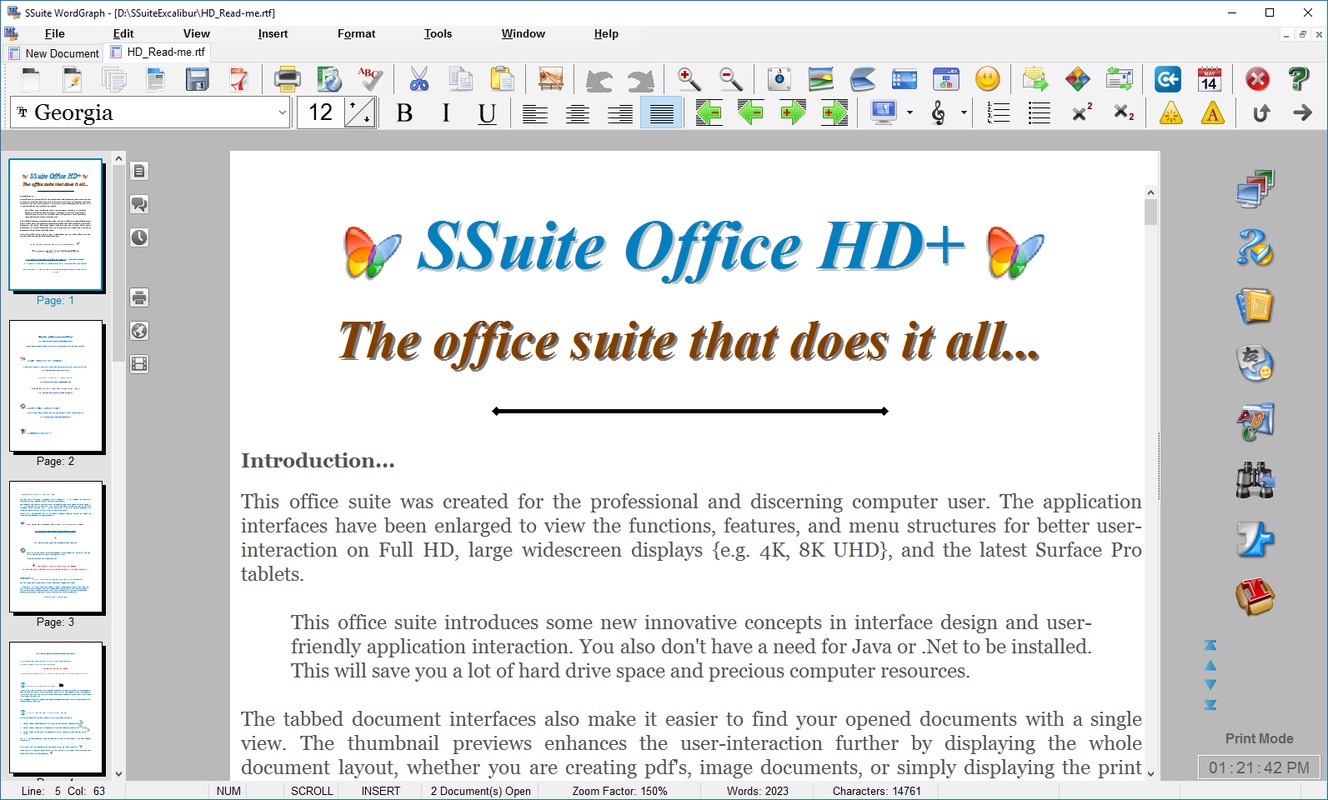Image resolution: width=1328 pixels, height=800 pixels.
Task: Open the Insert menu
Action: tap(273, 34)
